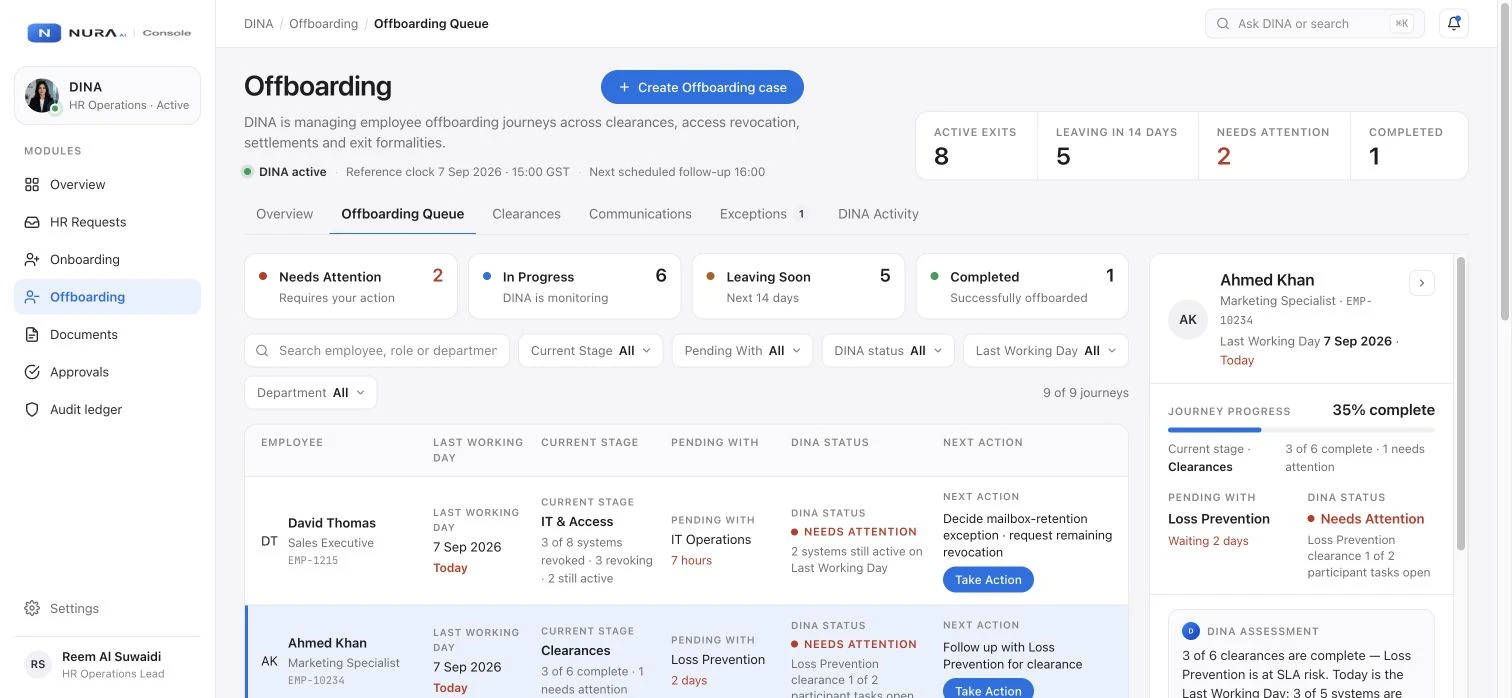Click EMP-1215 employee ID
1512x698 pixels.
click(313, 561)
